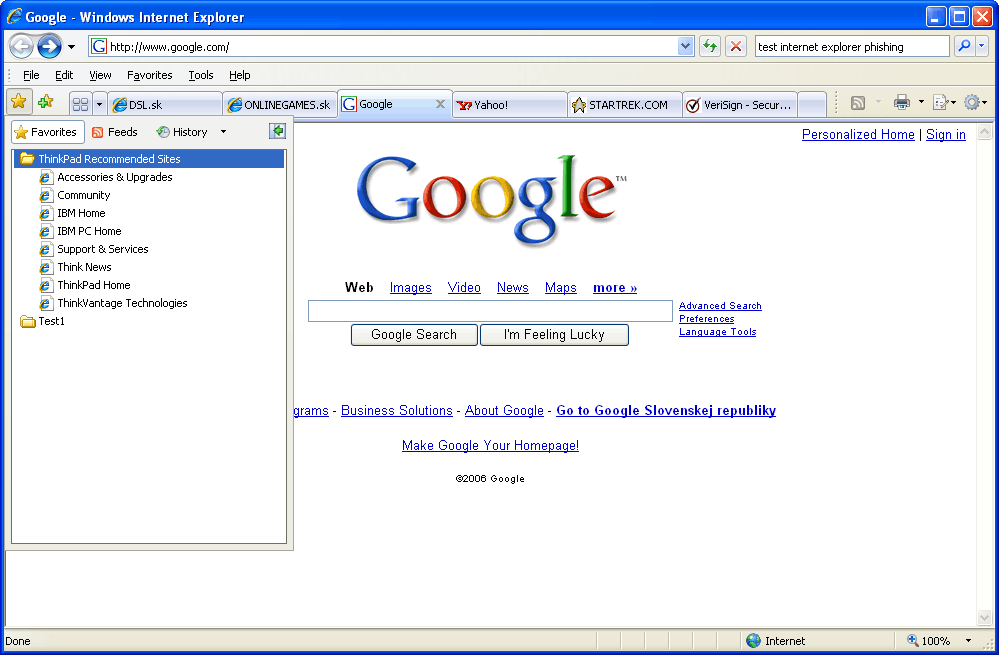Switch to the DSL.sk tab

point(164,104)
